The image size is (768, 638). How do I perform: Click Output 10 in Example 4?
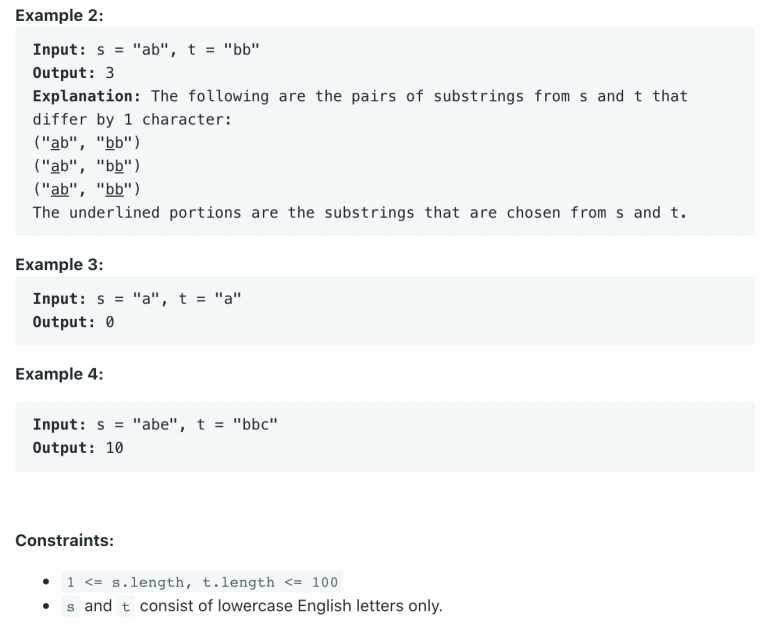78,448
